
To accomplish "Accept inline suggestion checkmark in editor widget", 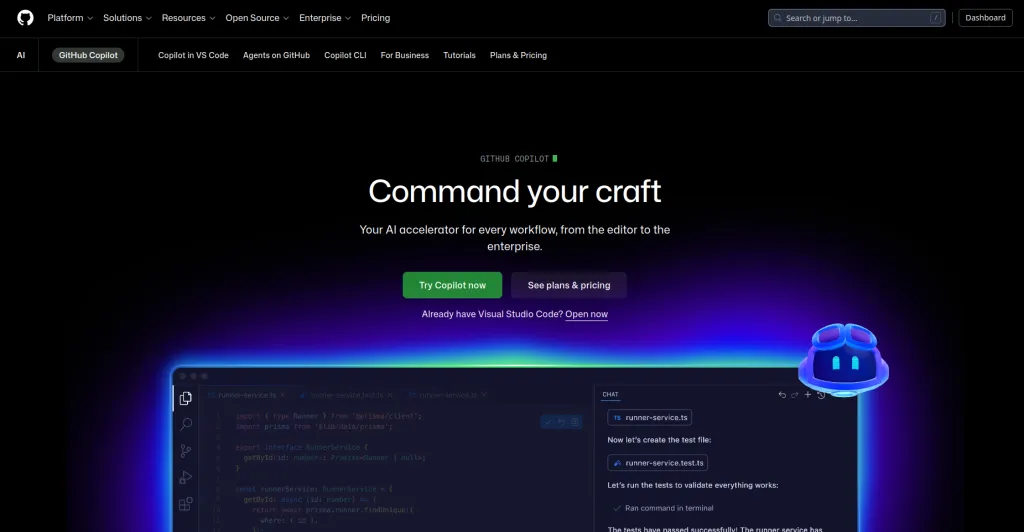I will [548, 422].
